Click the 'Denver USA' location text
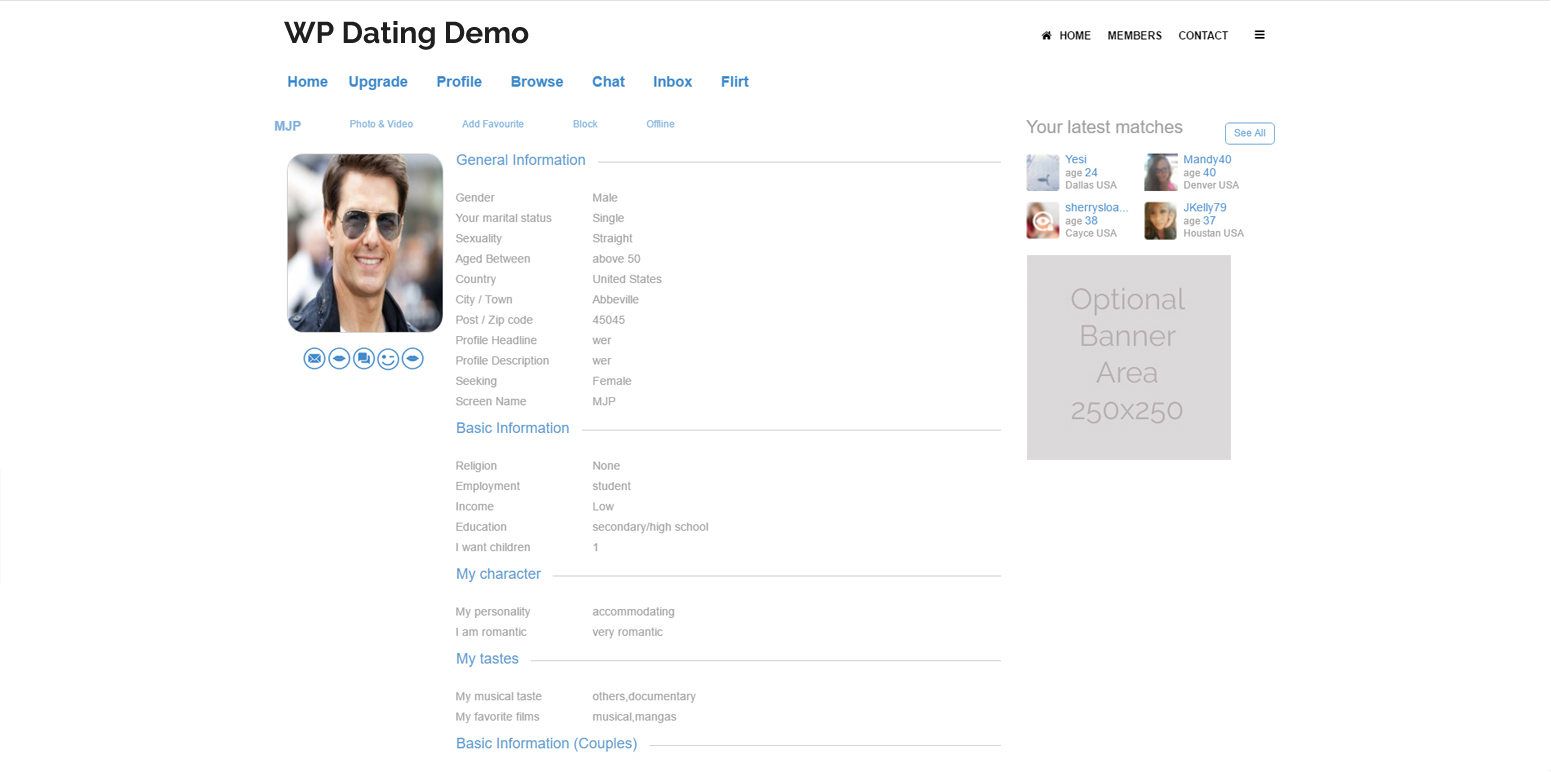 pyautogui.click(x=1211, y=185)
